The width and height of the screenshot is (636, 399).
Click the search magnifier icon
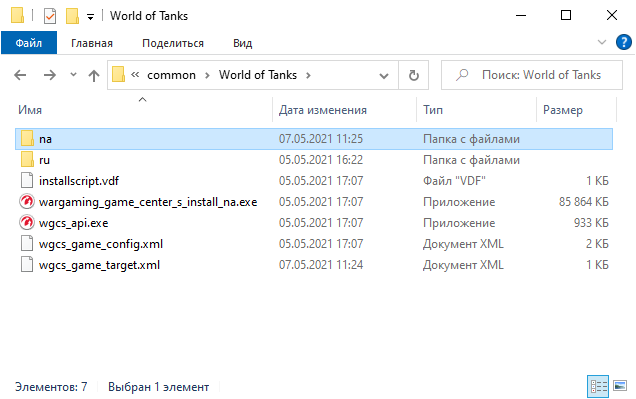click(462, 75)
